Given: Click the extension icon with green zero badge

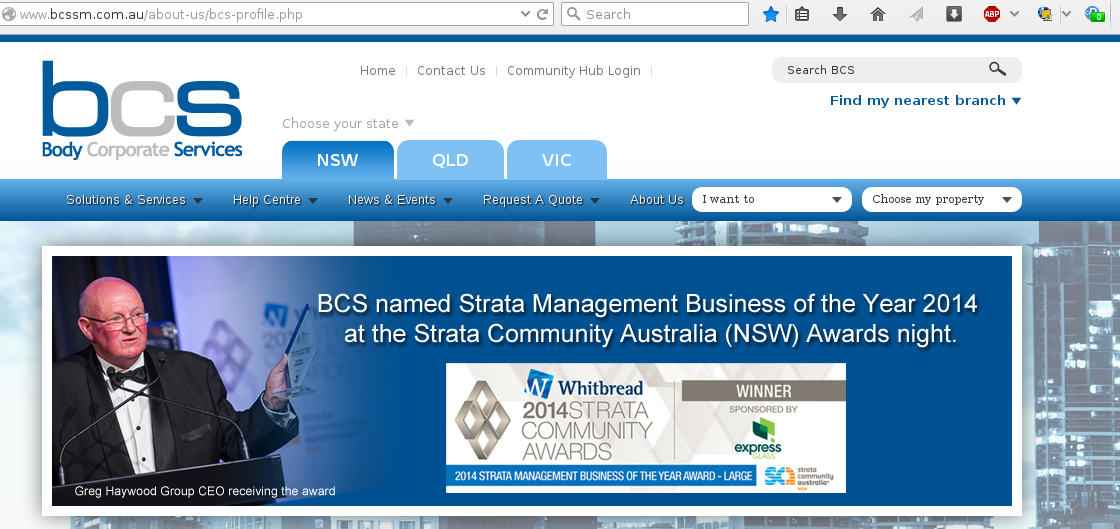Looking at the screenshot, I should (x=1094, y=14).
